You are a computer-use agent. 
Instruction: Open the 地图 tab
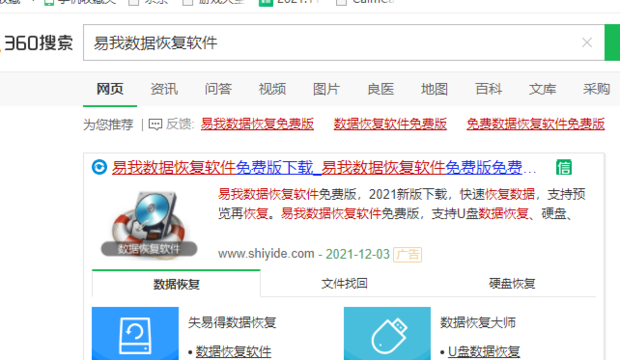[x=435, y=89]
